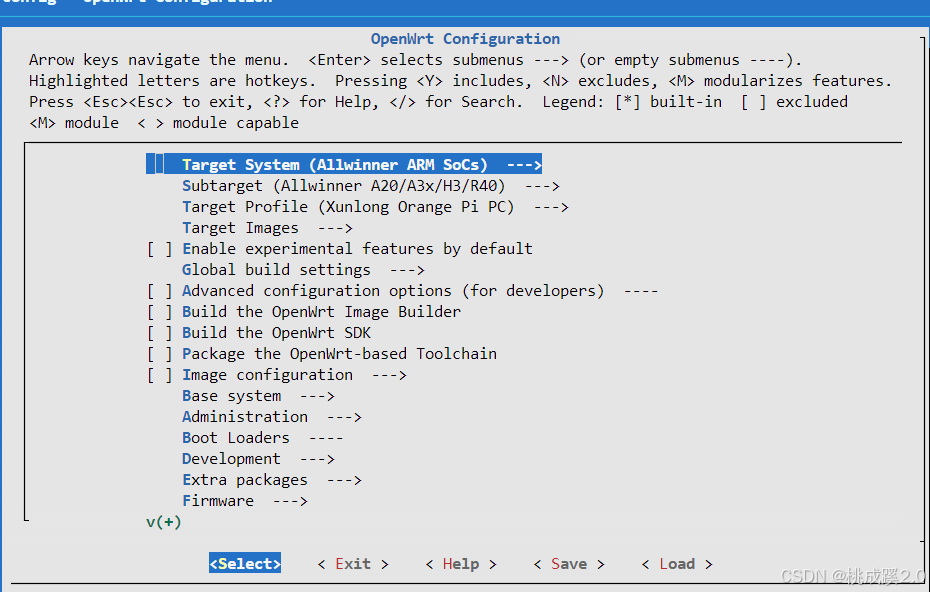This screenshot has height=592, width=930.
Task: Click the Load button
Action: [677, 564]
